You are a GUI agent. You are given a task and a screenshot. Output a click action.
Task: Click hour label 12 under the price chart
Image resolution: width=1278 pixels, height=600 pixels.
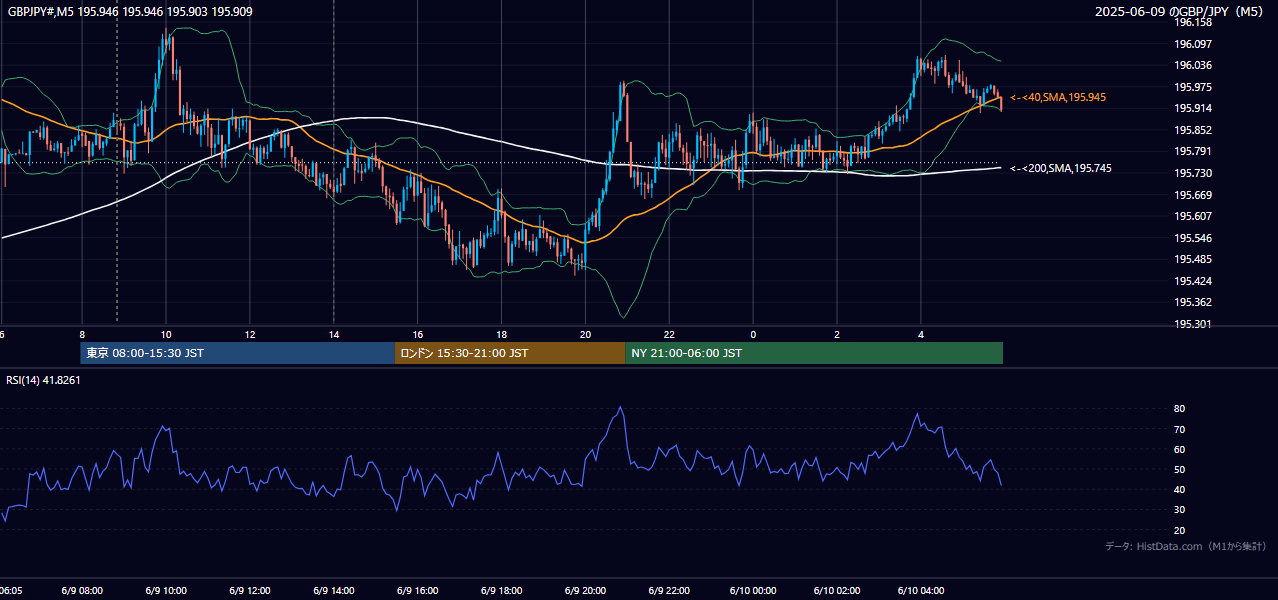click(250, 334)
